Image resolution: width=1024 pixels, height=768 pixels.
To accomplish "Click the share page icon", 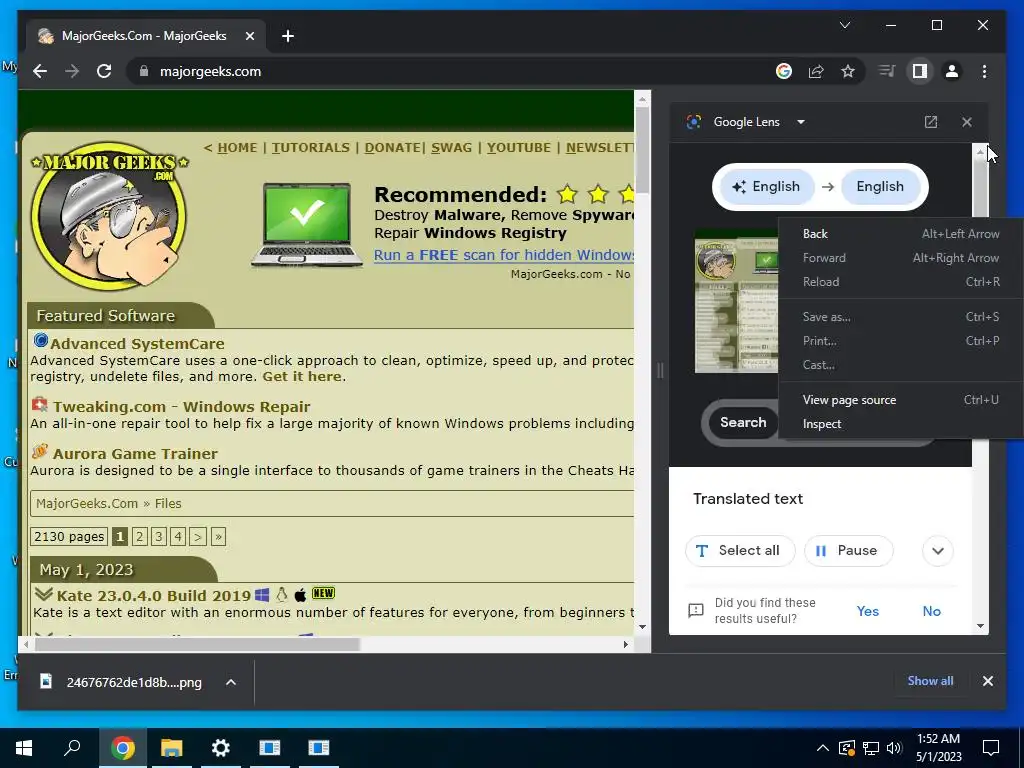I will tap(816, 71).
